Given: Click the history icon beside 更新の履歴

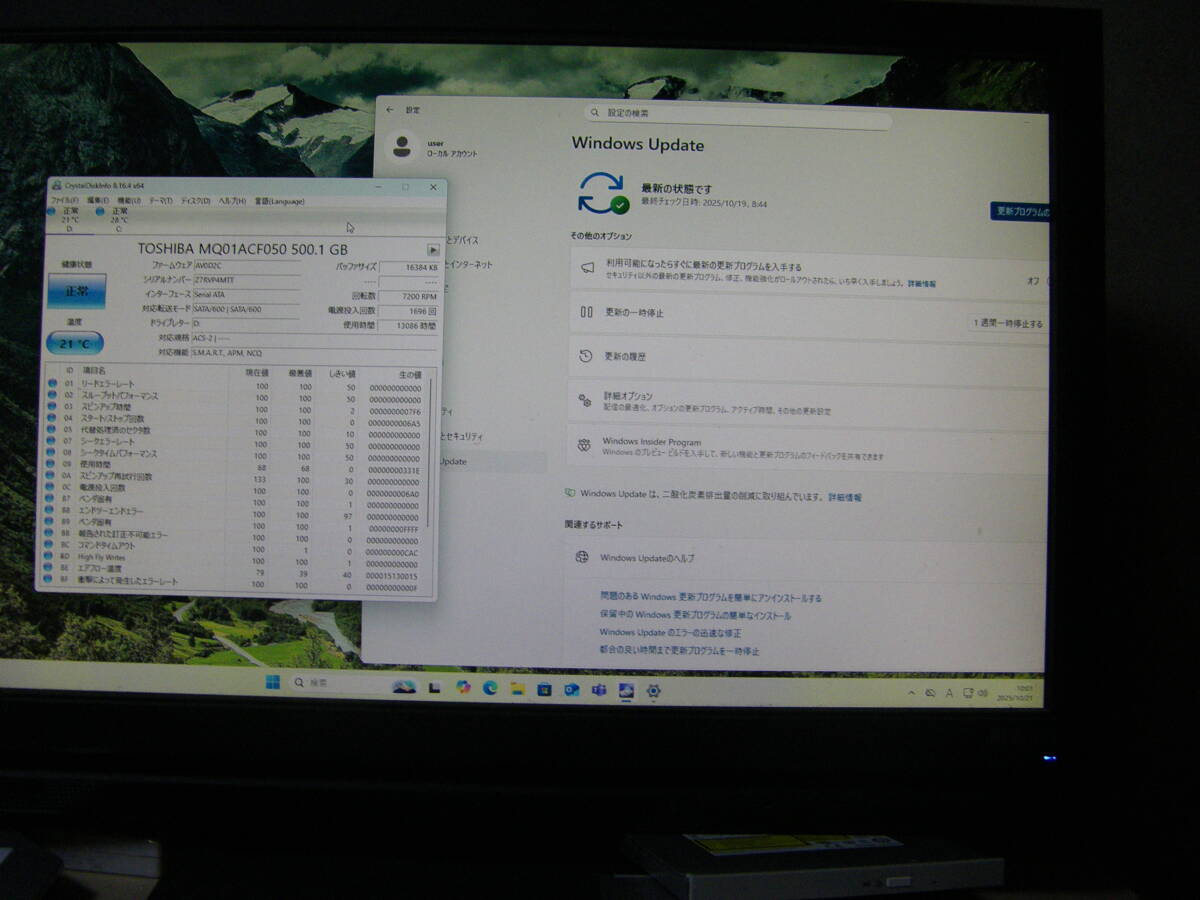Looking at the screenshot, I should point(586,356).
